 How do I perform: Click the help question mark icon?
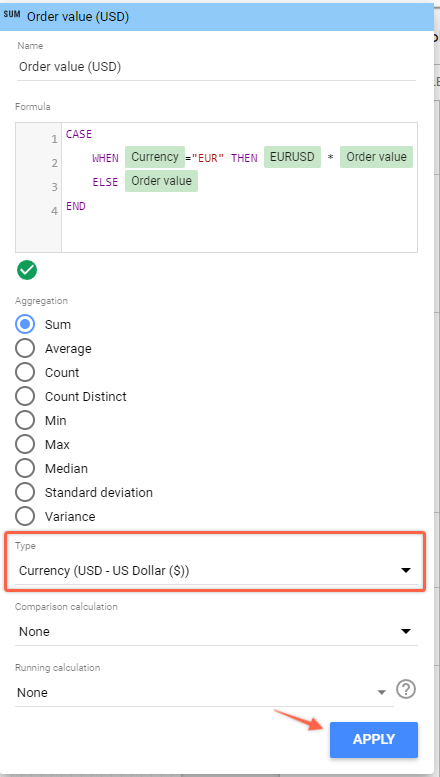coord(406,689)
